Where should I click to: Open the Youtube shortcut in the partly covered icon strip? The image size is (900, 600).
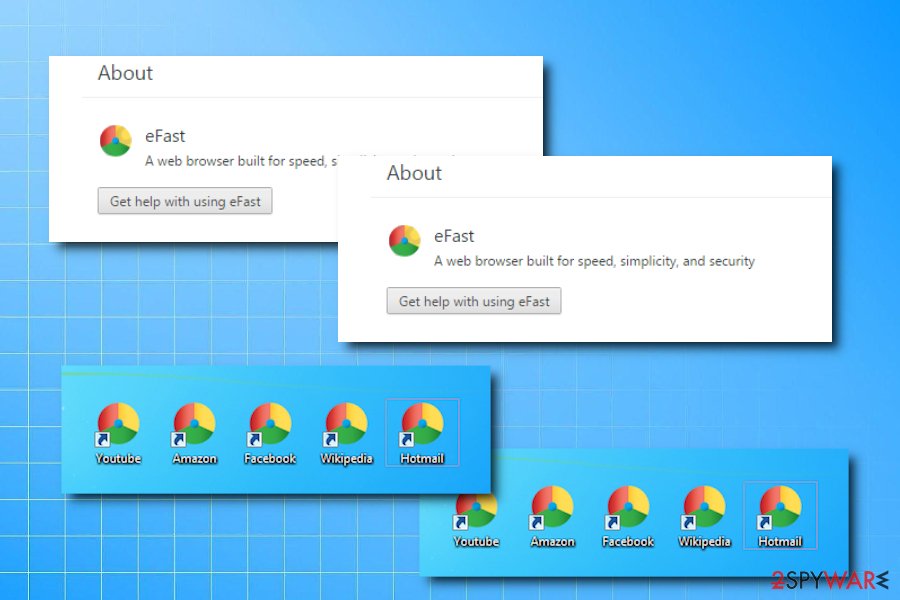[x=476, y=521]
